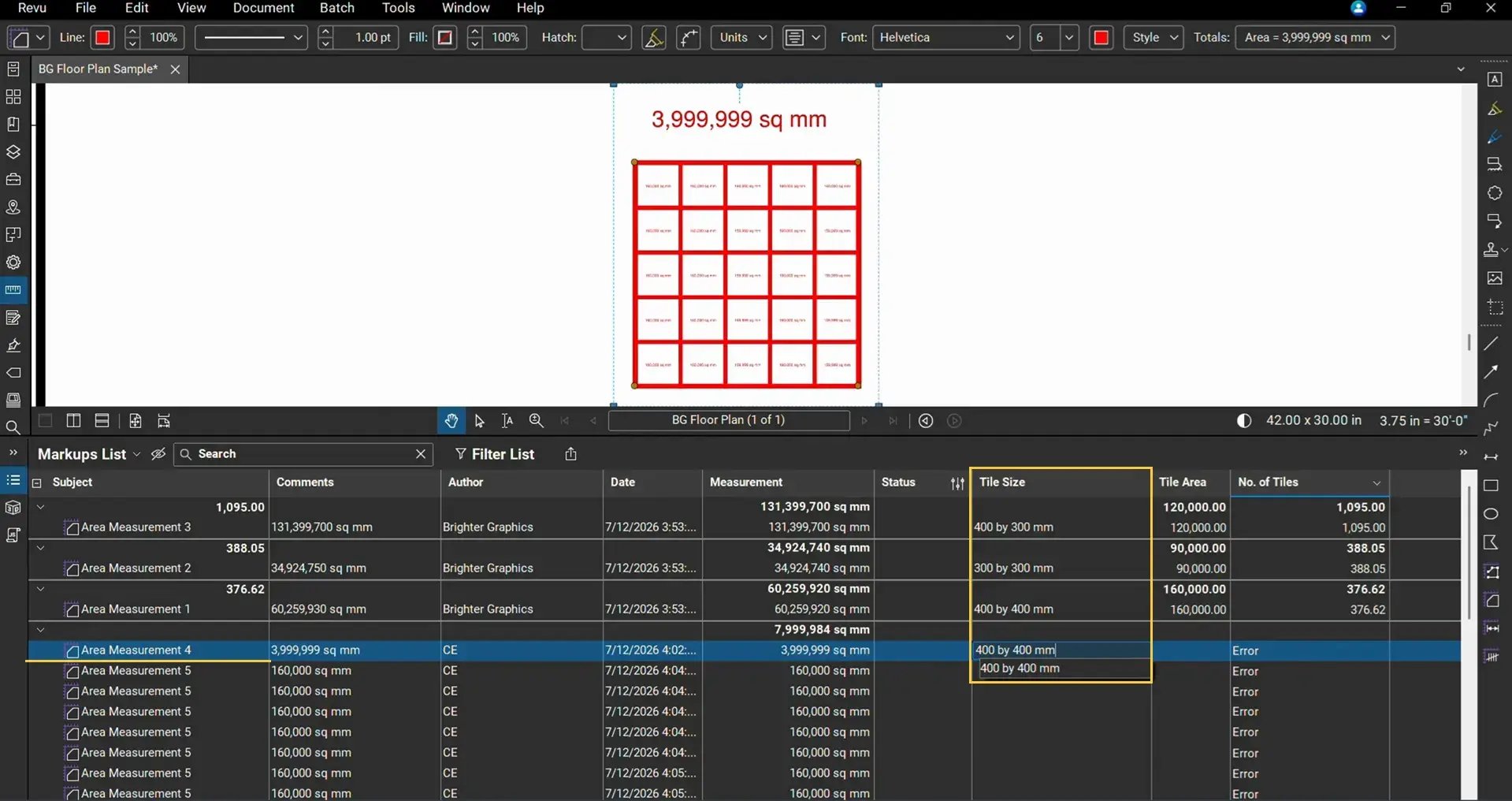
Task: Choose the Select arrow tool
Action: [479, 421]
